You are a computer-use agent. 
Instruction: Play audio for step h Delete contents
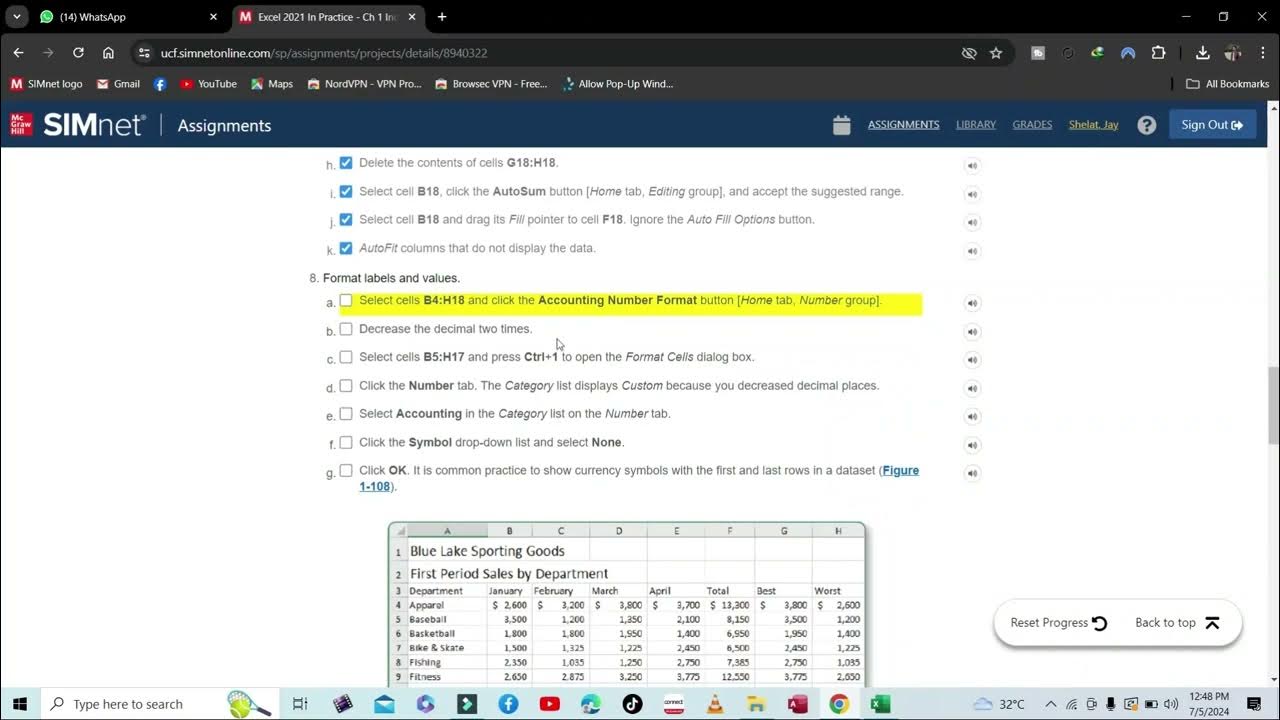[x=971, y=166]
